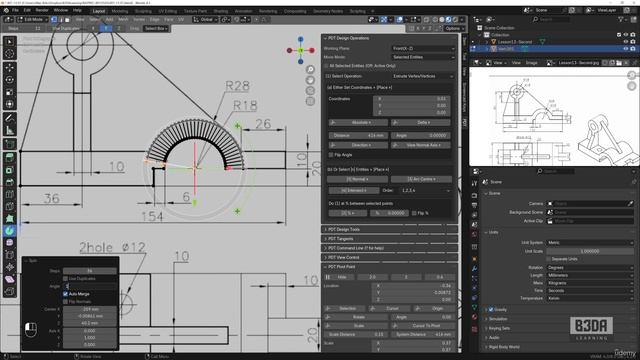The width and height of the screenshot is (640, 360).
Task: Open the Window menu
Action: (x=61, y=10)
